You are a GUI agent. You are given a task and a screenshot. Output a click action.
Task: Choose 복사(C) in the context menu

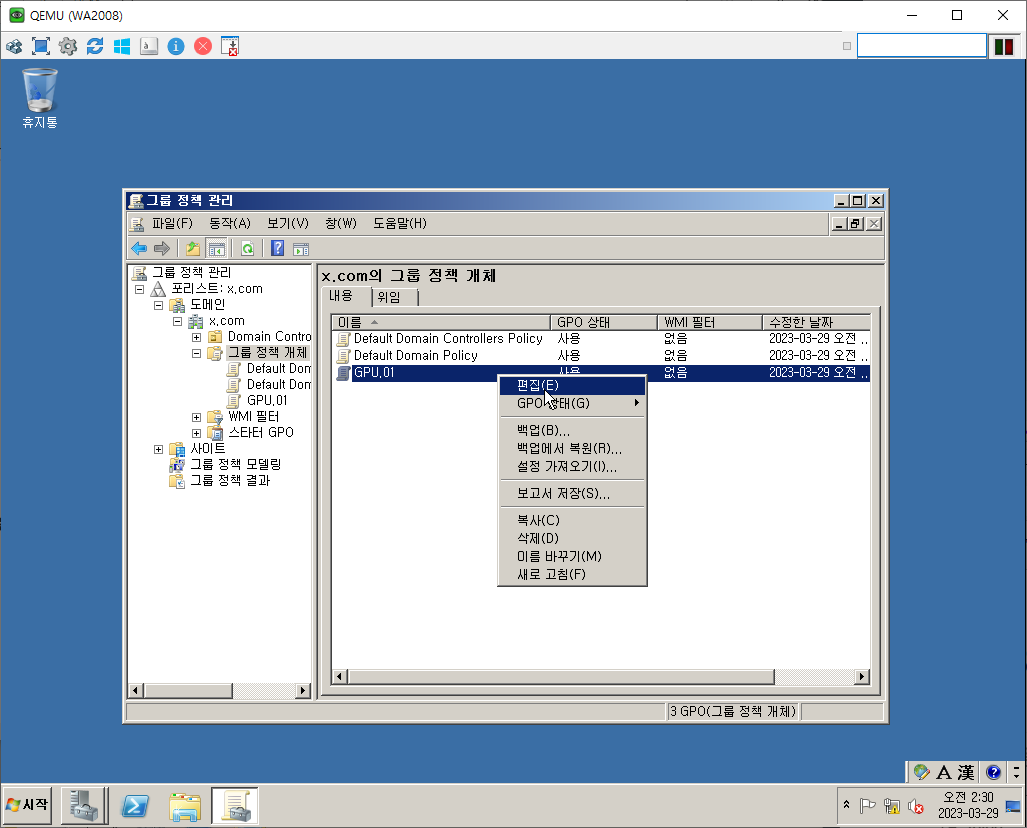(x=572, y=520)
